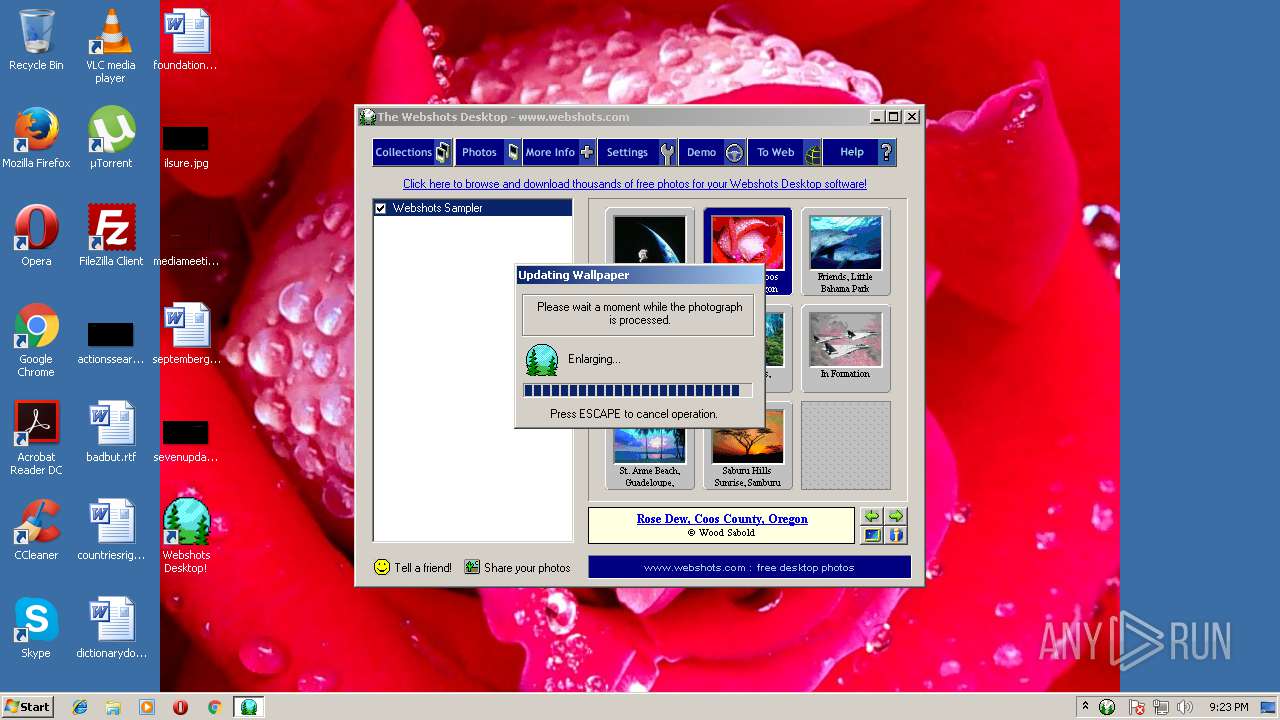Select the Saburu Hills Sunrise thumbnail
This screenshot has height=720, width=1280.
[x=748, y=458]
